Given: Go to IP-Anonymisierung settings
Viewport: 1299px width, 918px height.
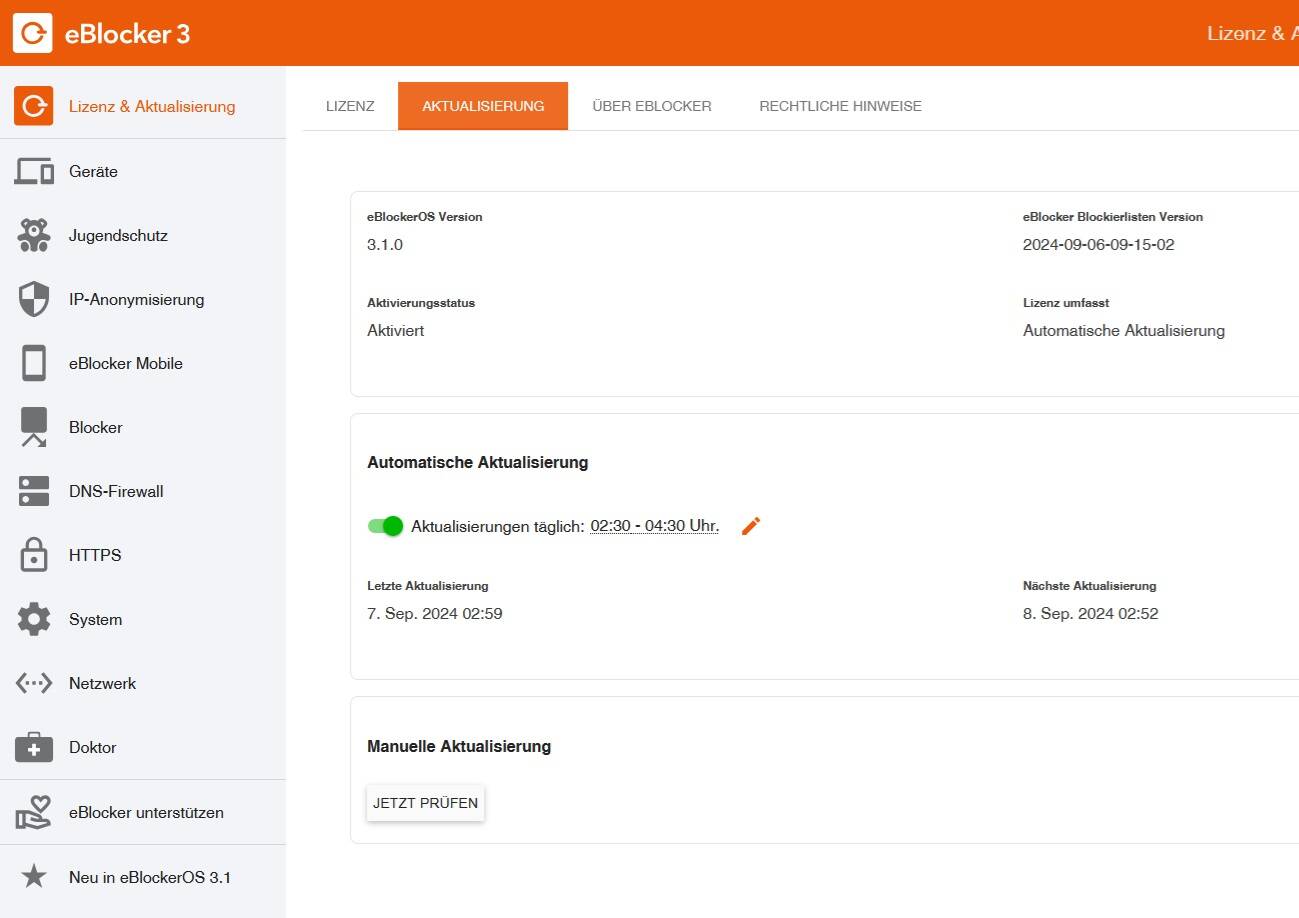Looking at the screenshot, I should 143,300.
